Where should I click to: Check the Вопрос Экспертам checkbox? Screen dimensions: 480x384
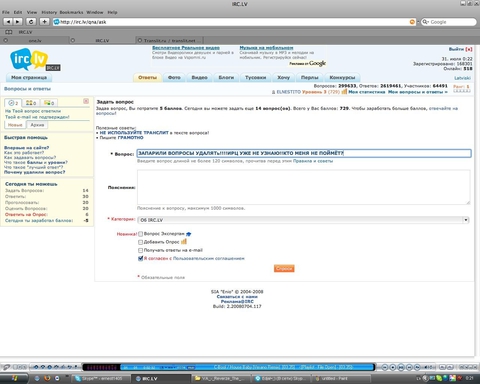(x=141, y=234)
